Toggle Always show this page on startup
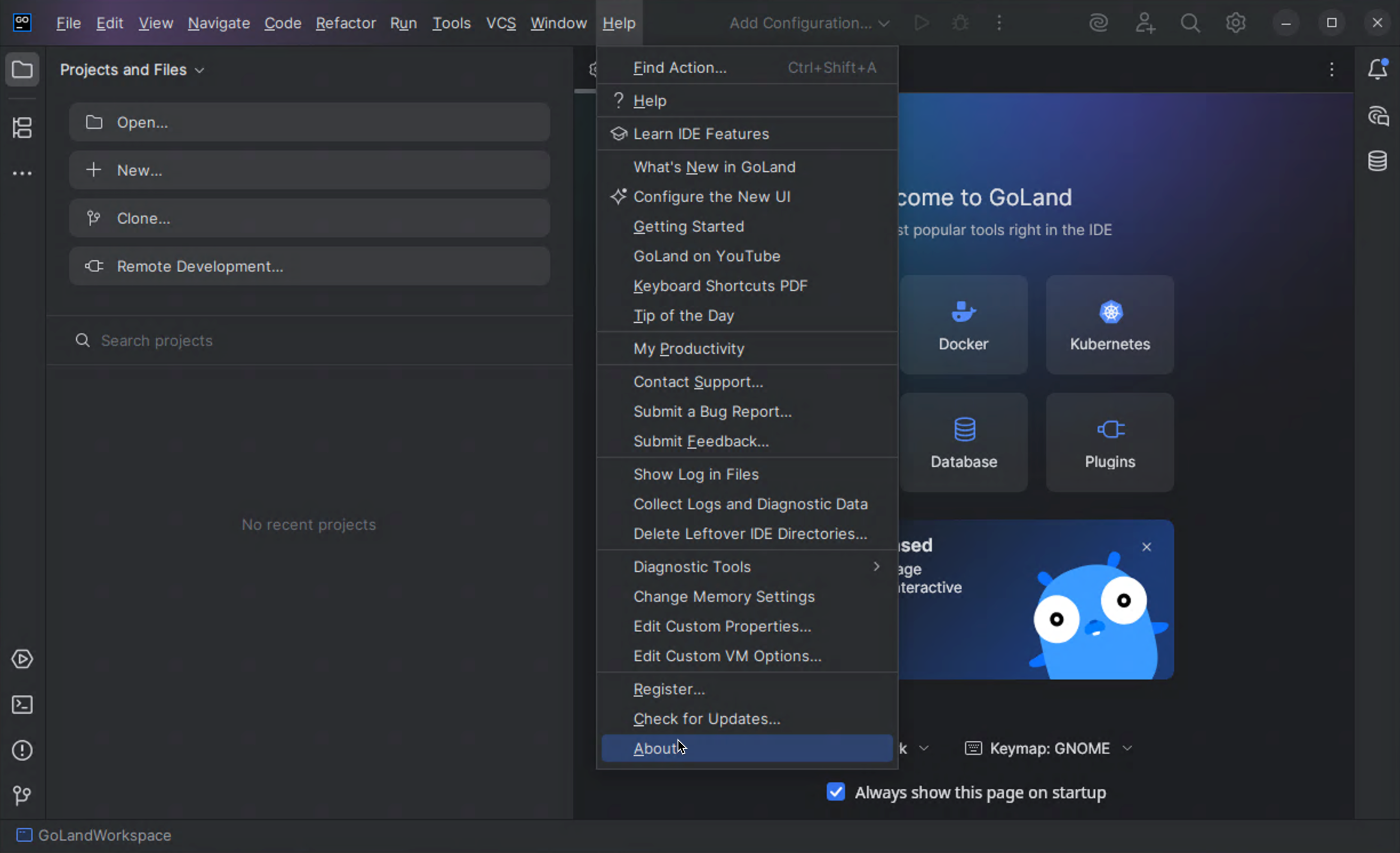This screenshot has height=853, width=1400. [836, 792]
